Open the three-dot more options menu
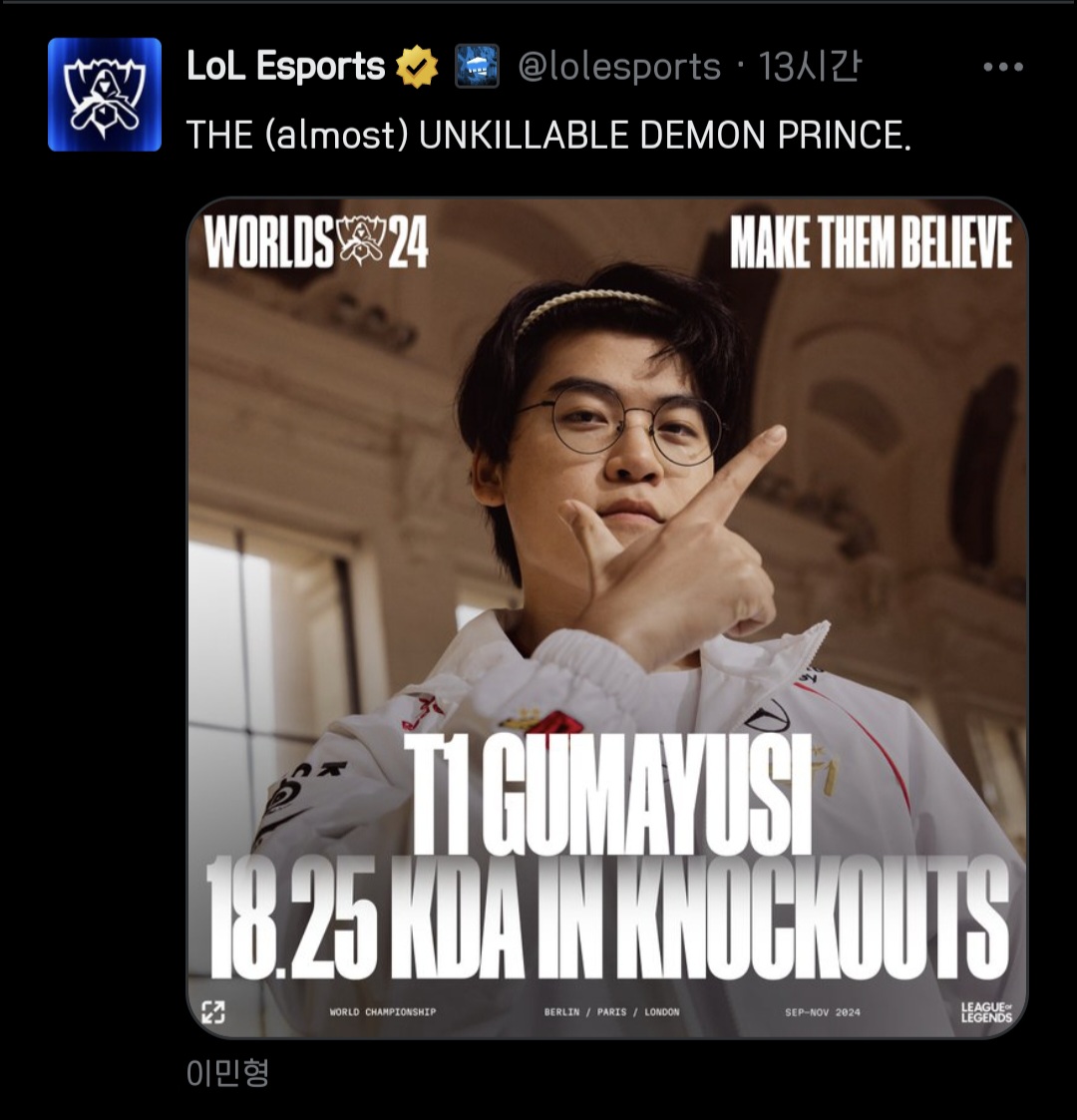The width and height of the screenshot is (1077, 1120). coord(1003,67)
